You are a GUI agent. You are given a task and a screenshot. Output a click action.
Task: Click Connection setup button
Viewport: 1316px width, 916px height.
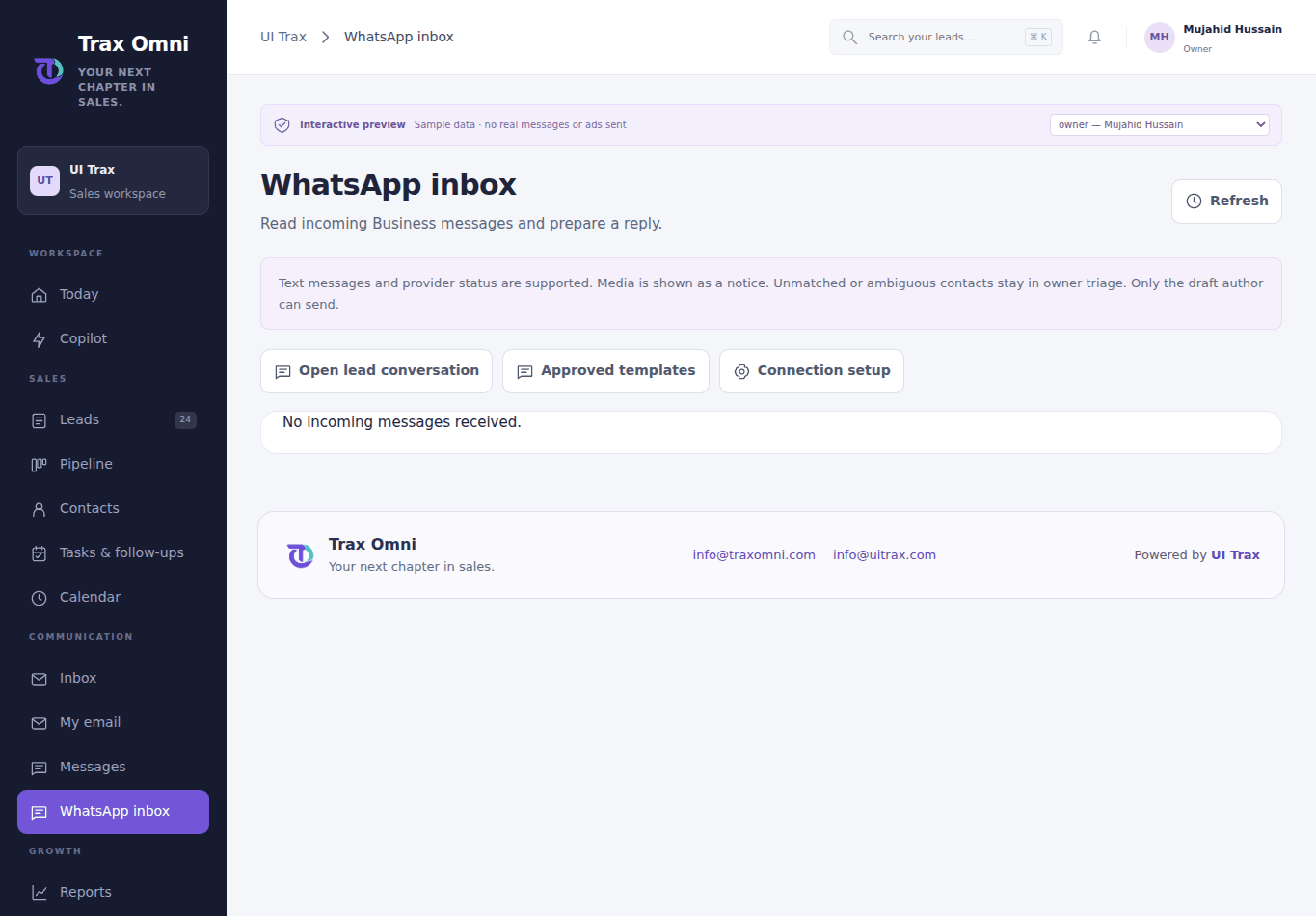[812, 370]
